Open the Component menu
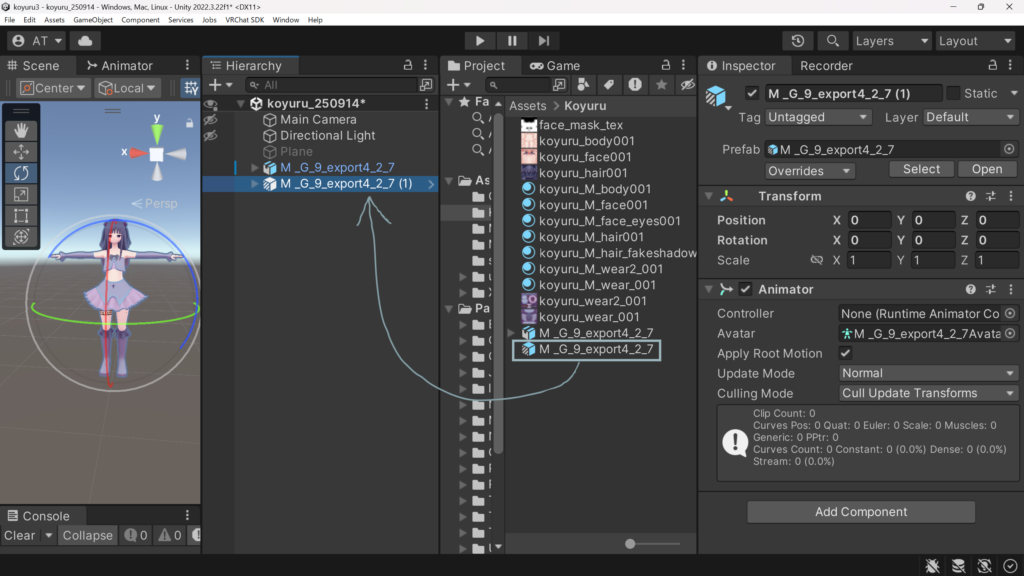The width and height of the screenshot is (1024, 576). tap(140, 20)
